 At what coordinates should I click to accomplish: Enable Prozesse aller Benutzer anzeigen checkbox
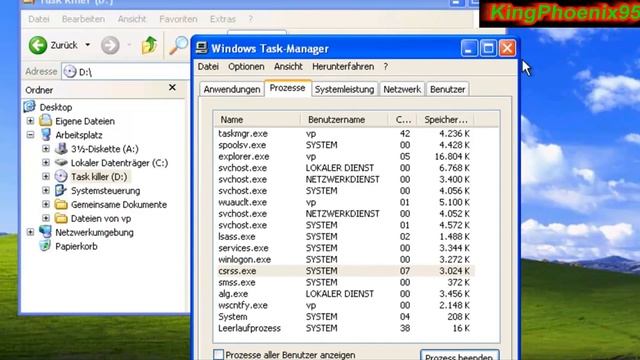(x=218, y=354)
